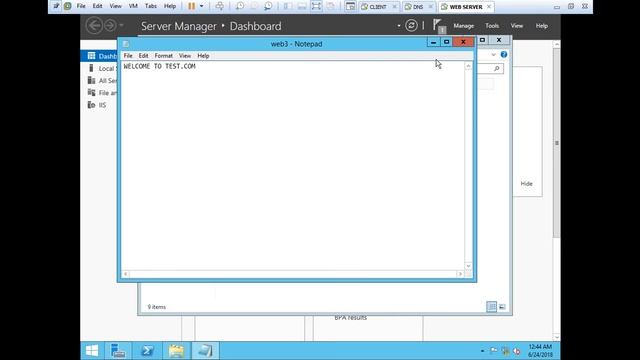Image resolution: width=640 pixels, height=360 pixels.
Task: Click Server Manager back arrow button
Action: (x=94, y=26)
